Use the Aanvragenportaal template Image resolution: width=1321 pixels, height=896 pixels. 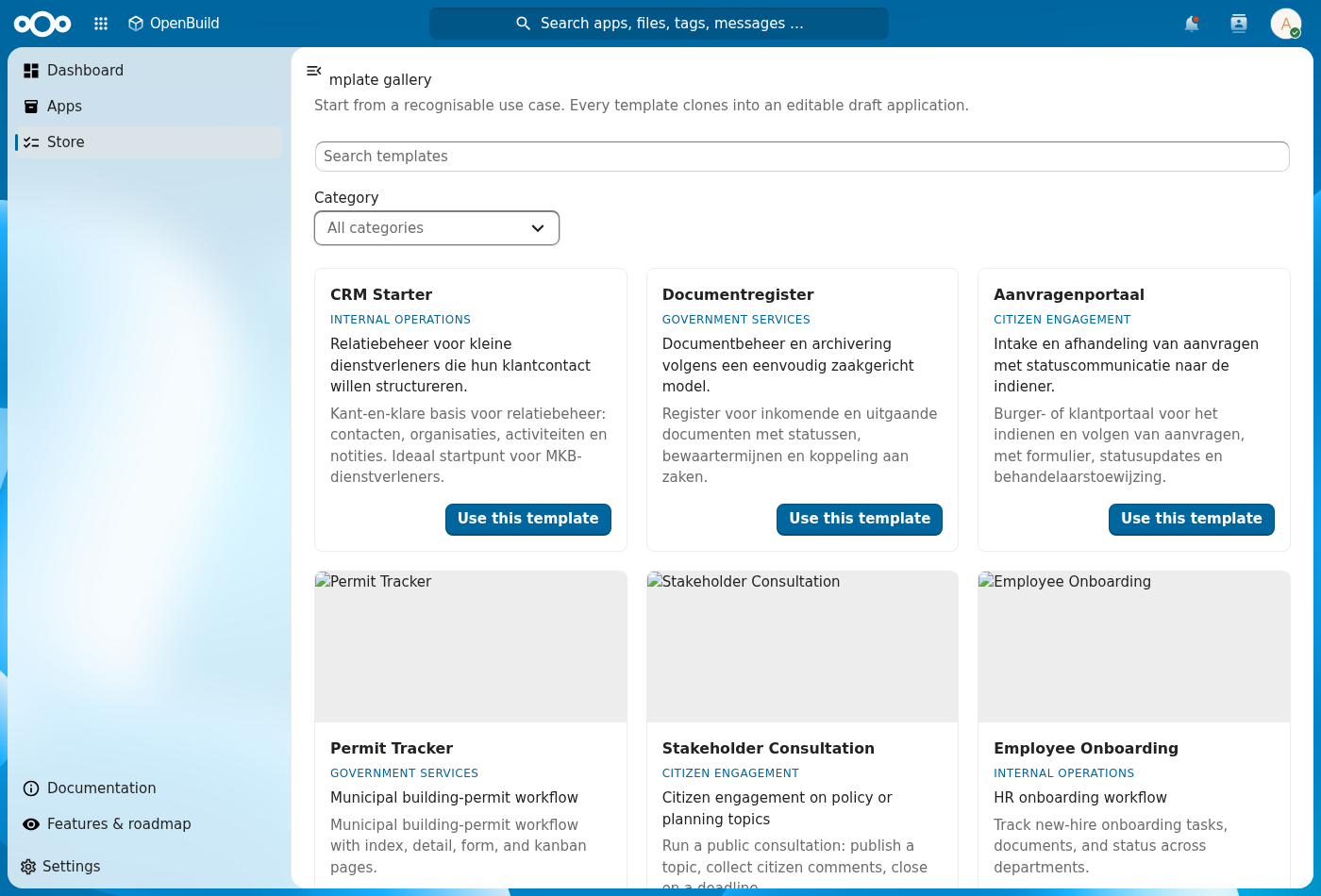(x=1192, y=519)
